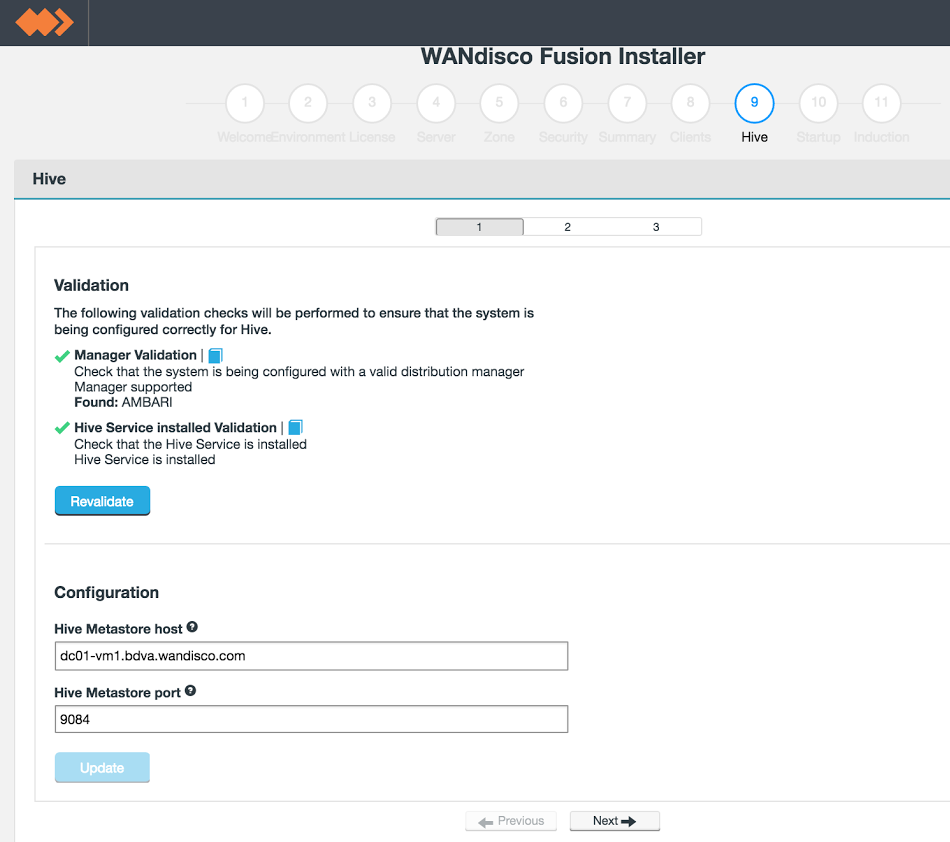The height and width of the screenshot is (842, 950).
Task: Click the Update button
Action: [x=102, y=767]
